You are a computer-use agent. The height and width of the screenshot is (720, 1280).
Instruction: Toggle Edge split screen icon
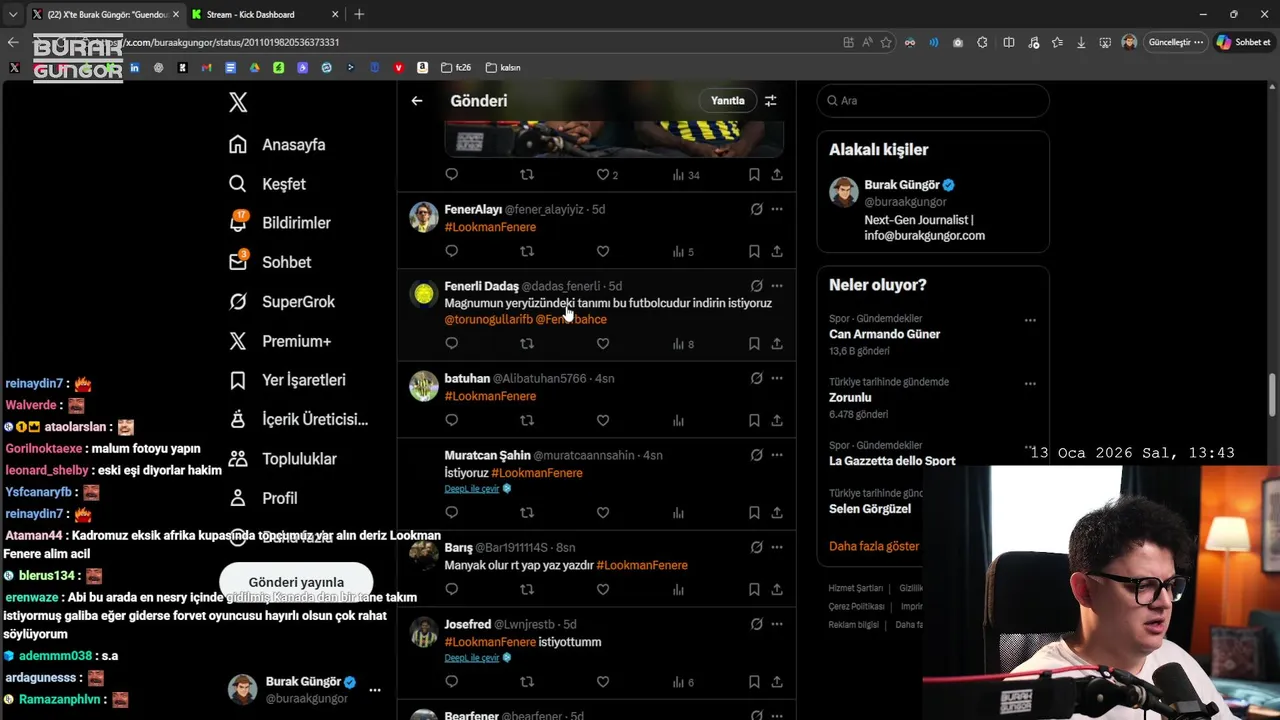[x=1009, y=43]
